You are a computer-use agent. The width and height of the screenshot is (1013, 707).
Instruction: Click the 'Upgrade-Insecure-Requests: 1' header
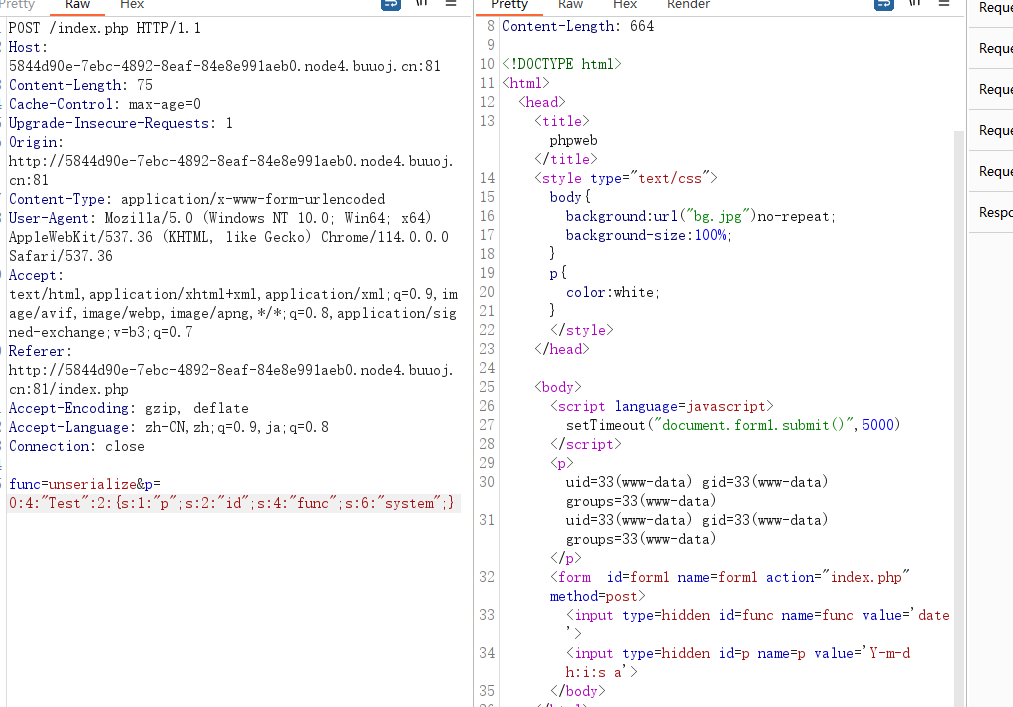coord(121,123)
